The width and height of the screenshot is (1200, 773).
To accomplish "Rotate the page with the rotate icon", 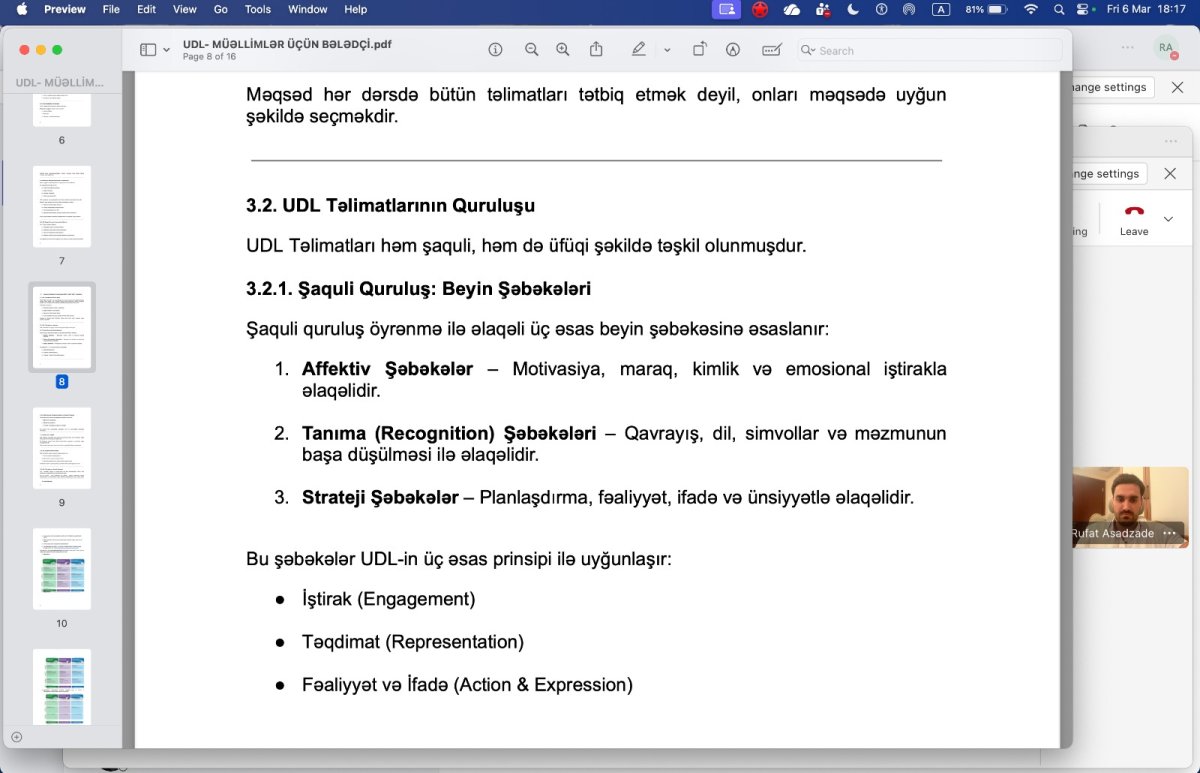I will (x=700, y=50).
